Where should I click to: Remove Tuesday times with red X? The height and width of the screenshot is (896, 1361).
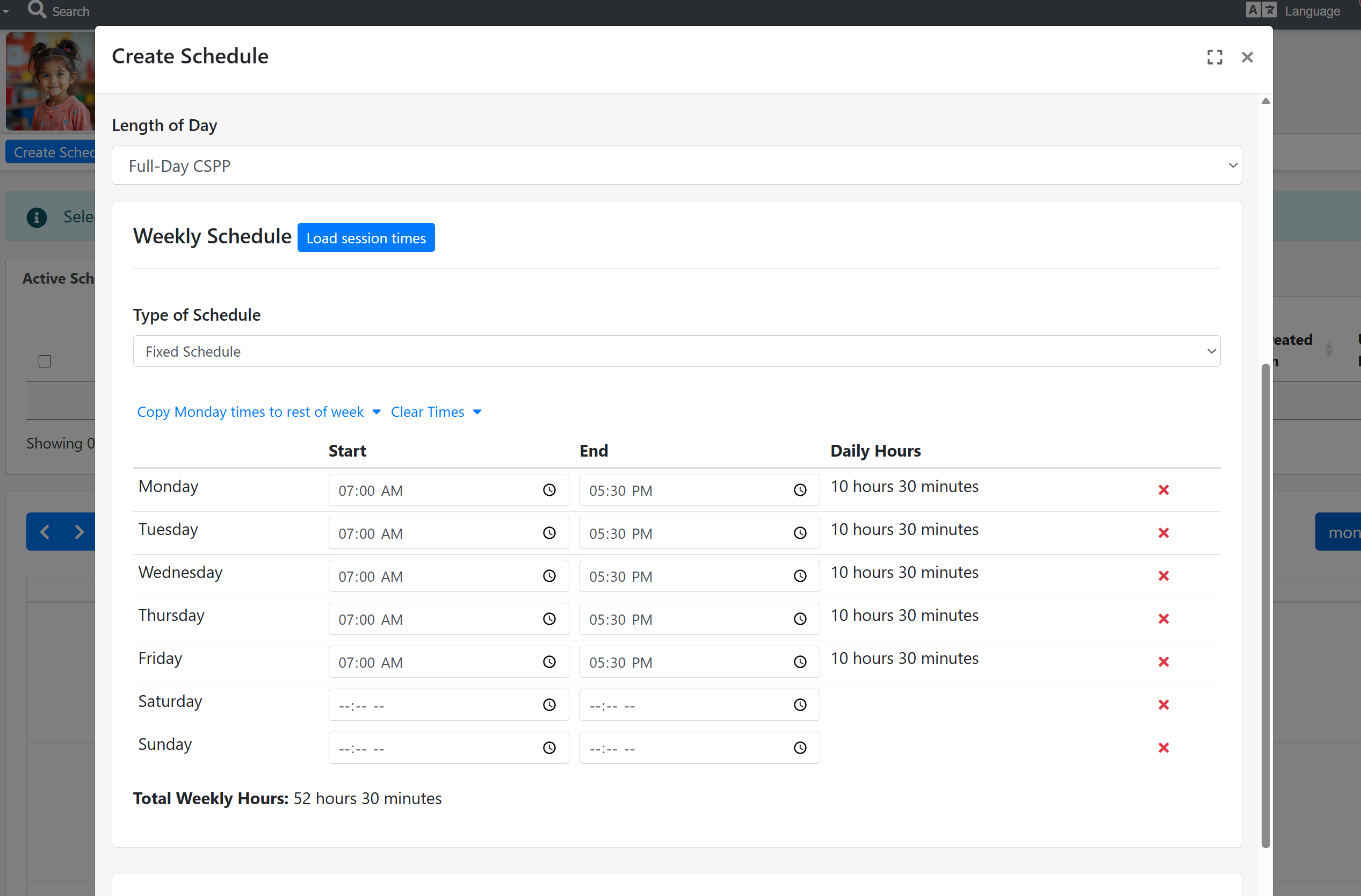click(x=1163, y=533)
